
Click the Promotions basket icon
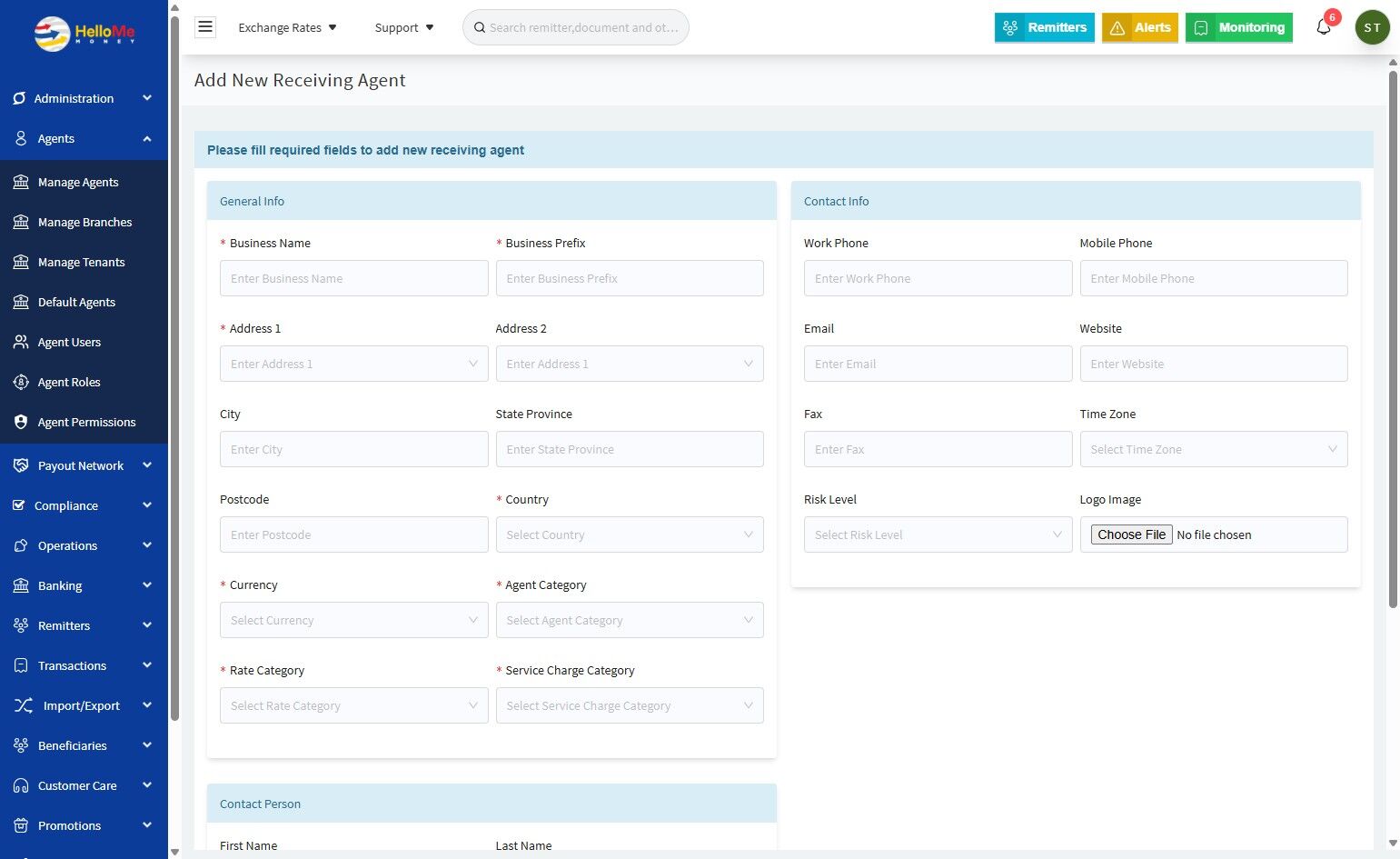click(x=21, y=825)
